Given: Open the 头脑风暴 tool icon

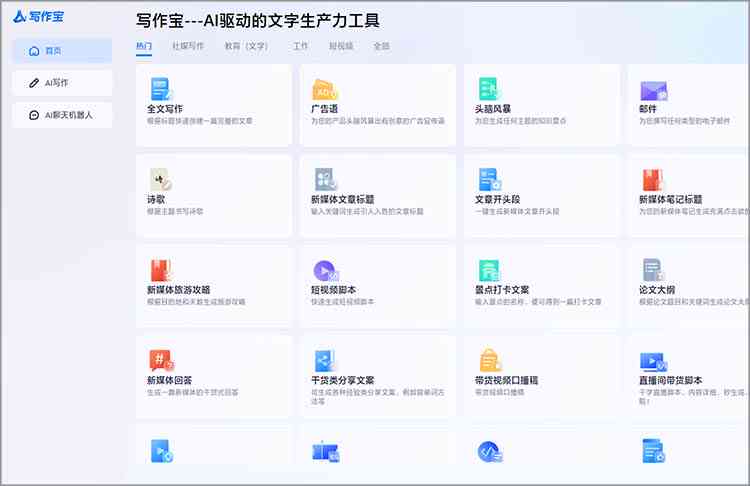Looking at the screenshot, I should [x=489, y=89].
